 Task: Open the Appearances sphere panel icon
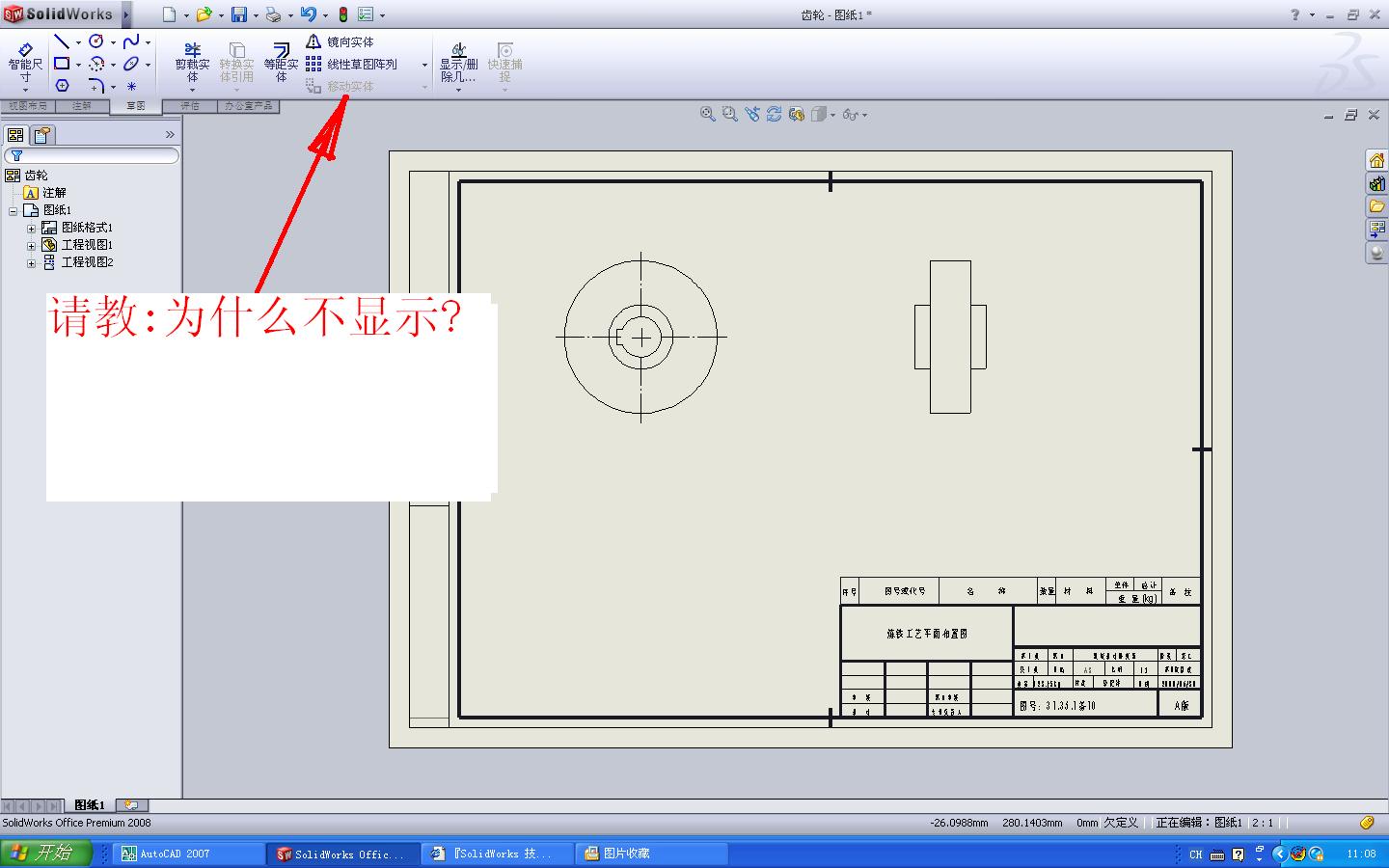1376,253
